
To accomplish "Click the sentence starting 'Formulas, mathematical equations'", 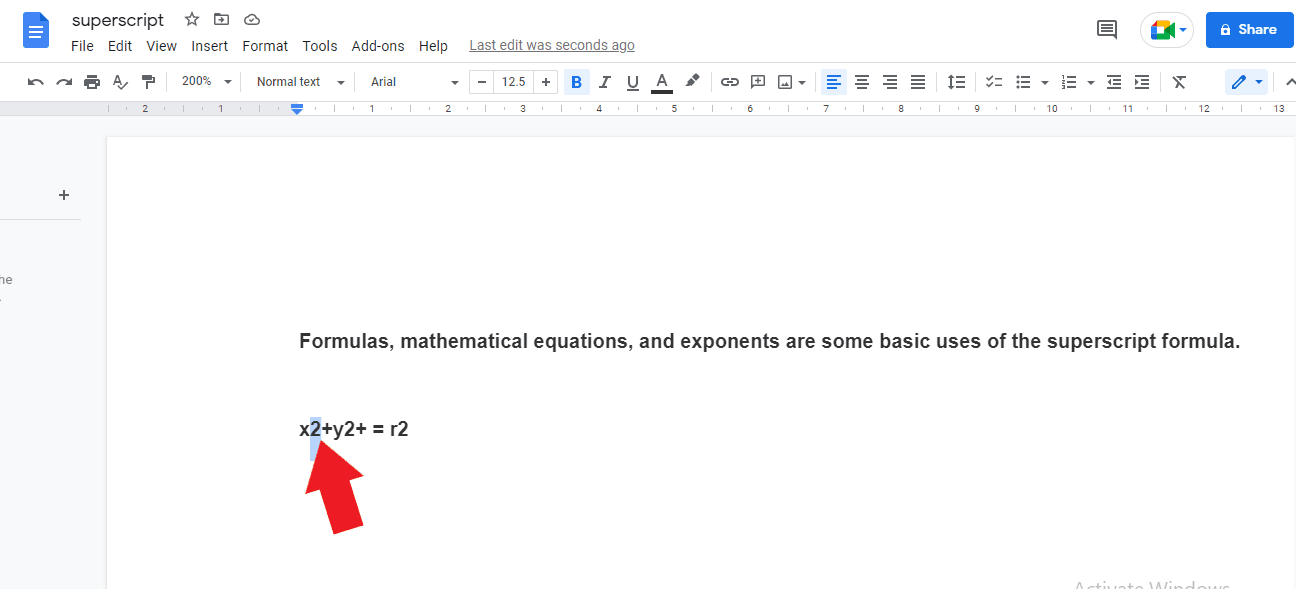I will 770,341.
